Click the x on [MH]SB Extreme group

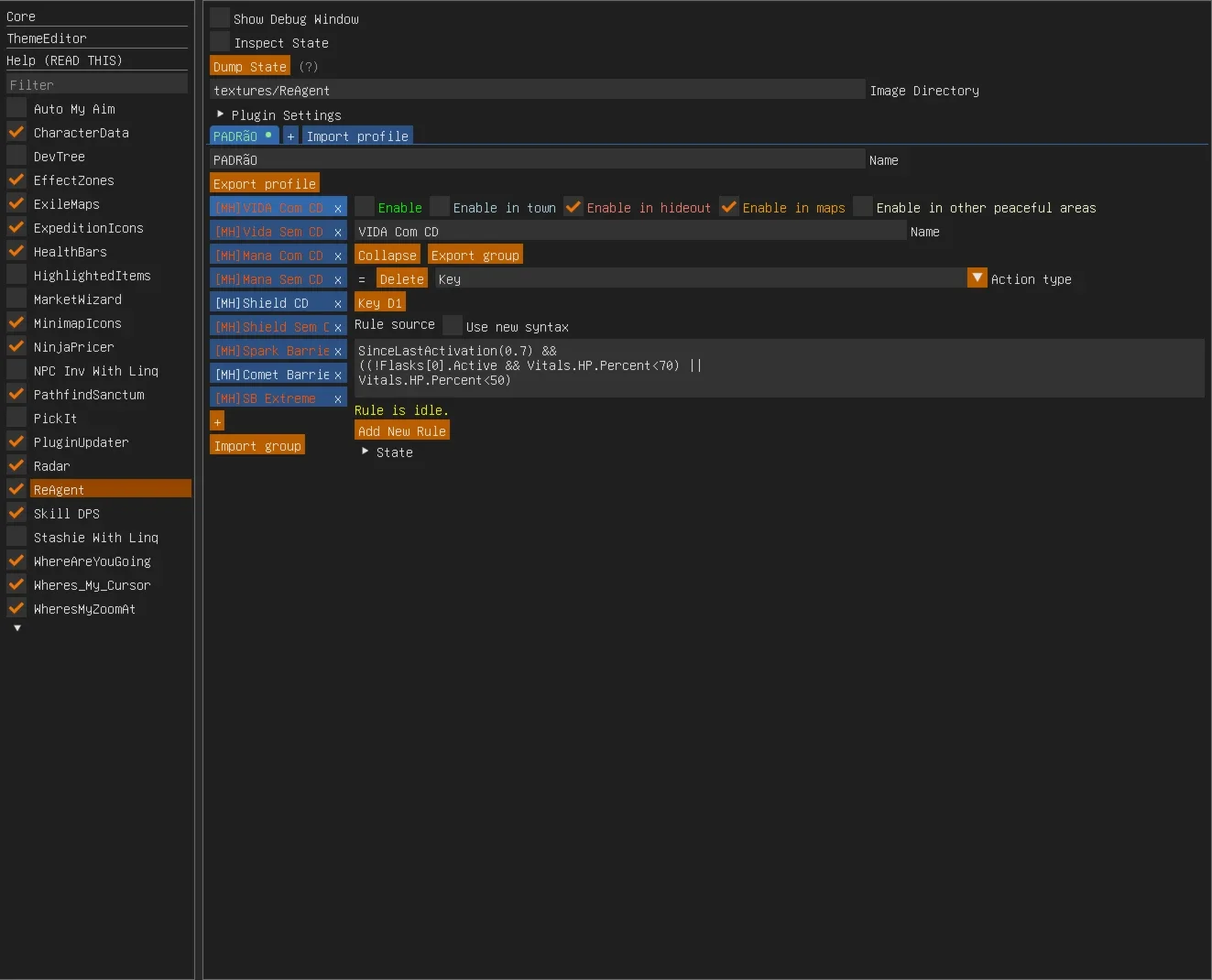pyautogui.click(x=338, y=398)
